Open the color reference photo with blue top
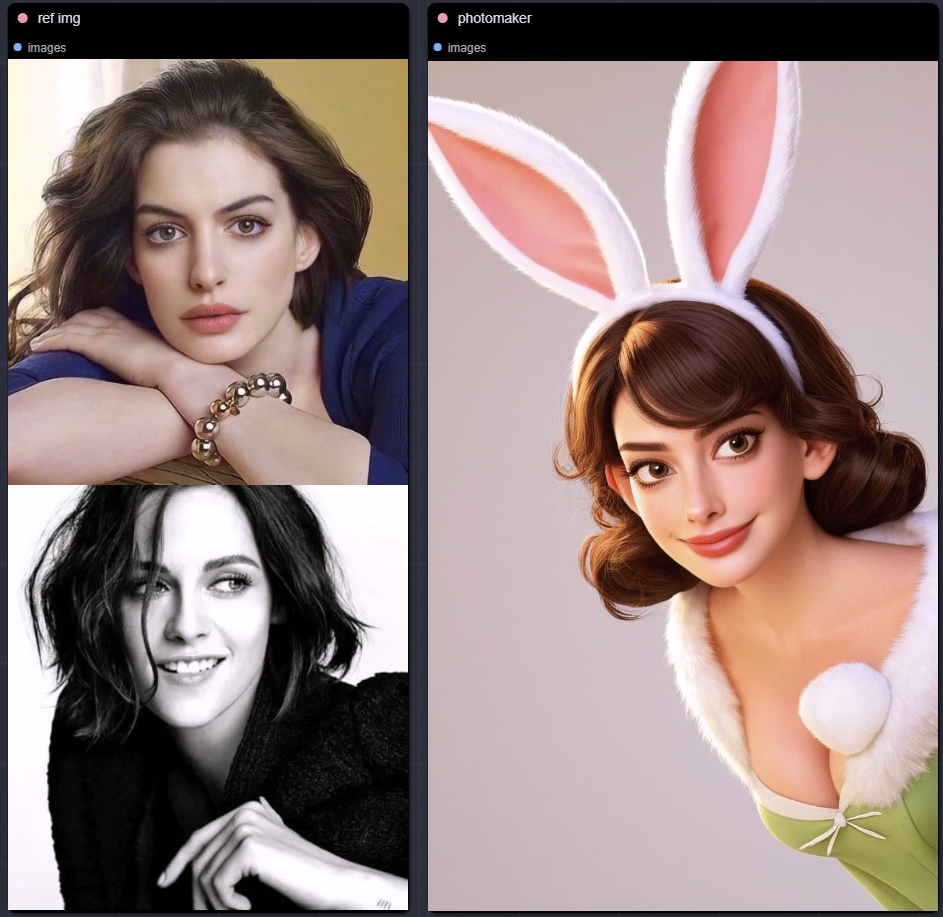943x917 pixels. coord(208,272)
